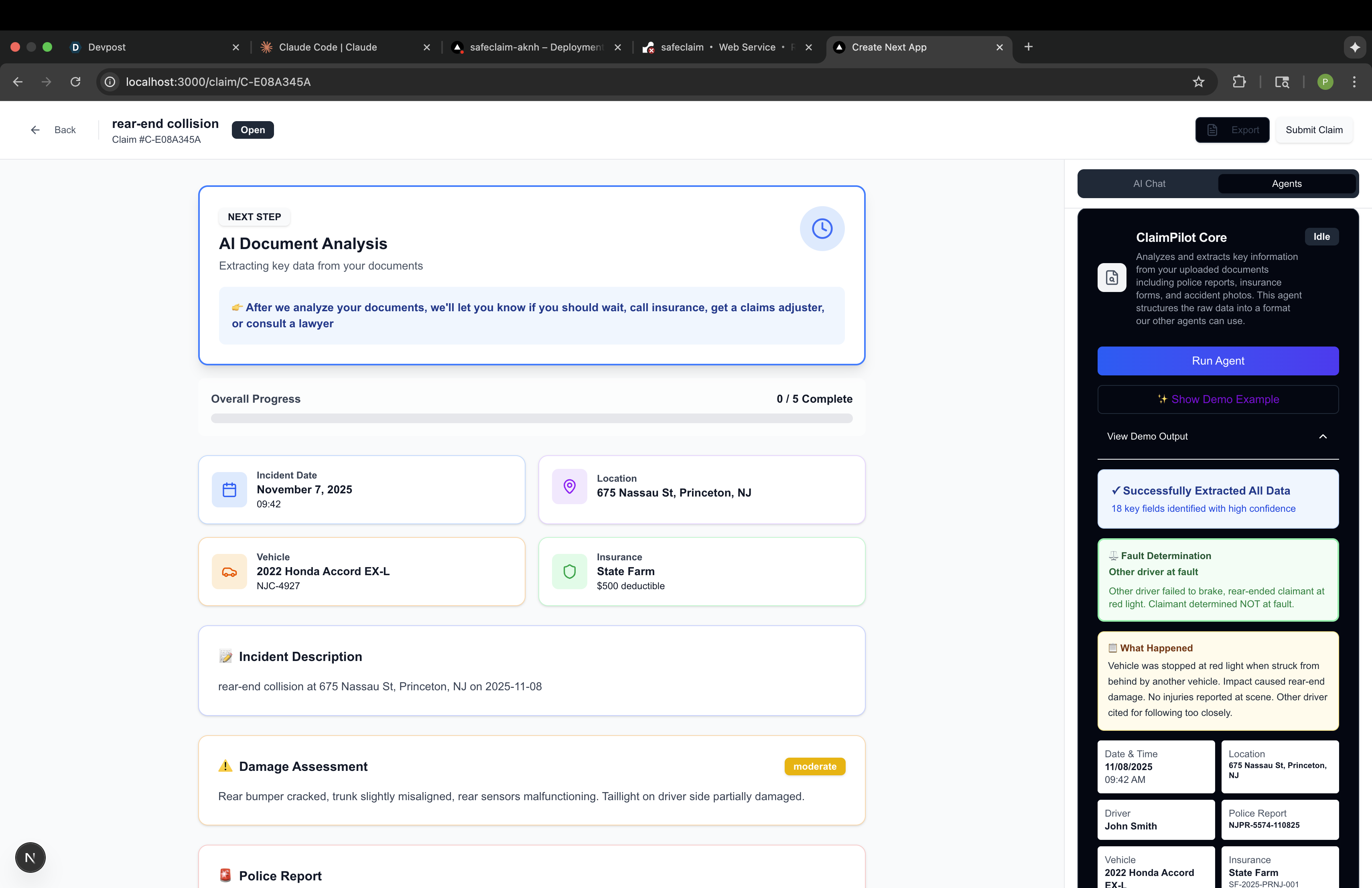The width and height of the screenshot is (1372, 888).
Task: Open the browser extensions puzzle icon
Action: [1239, 82]
